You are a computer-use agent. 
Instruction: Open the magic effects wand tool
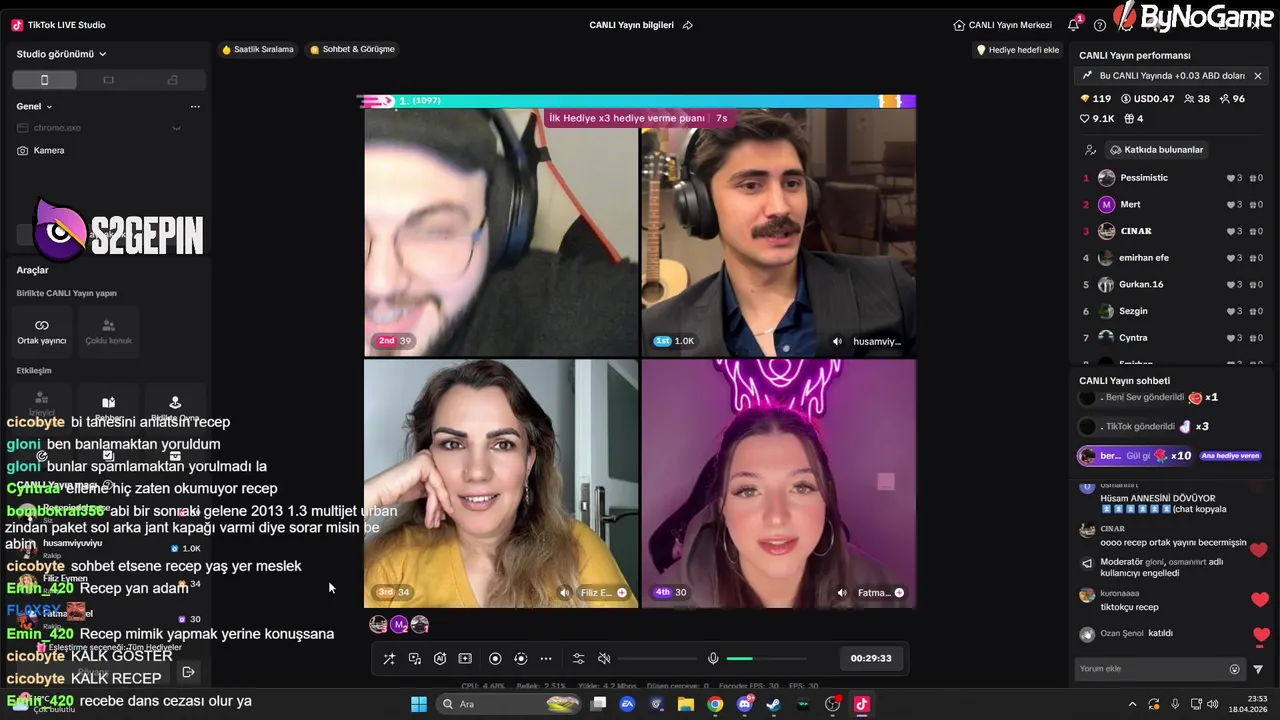(x=389, y=659)
